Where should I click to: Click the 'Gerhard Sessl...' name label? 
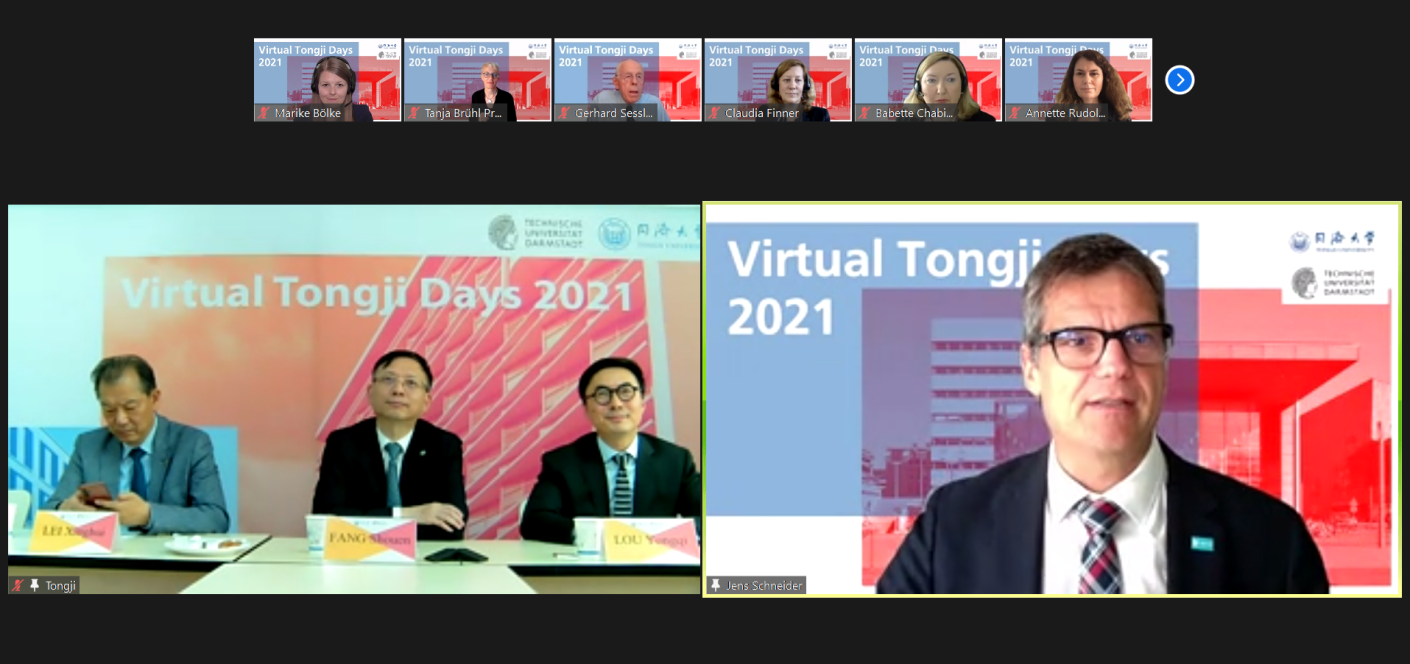point(613,113)
